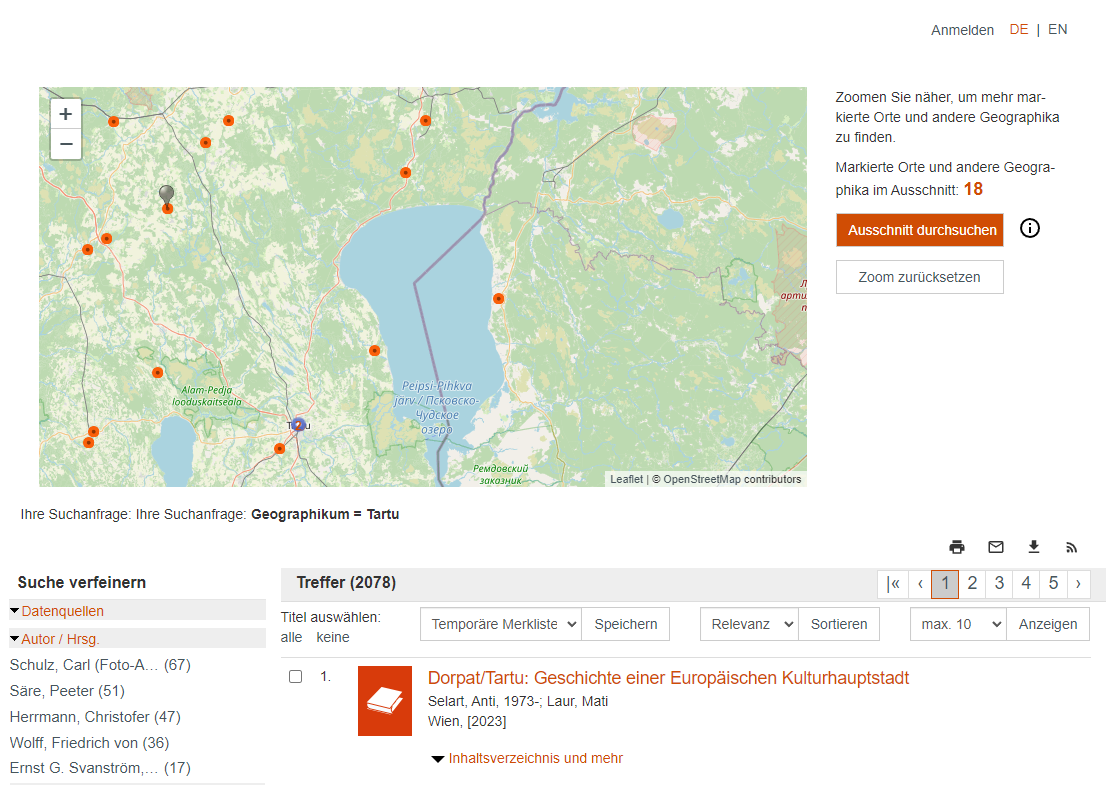Open results page 4
Viewport: 1114px width, 785px height.
(x=1026, y=583)
